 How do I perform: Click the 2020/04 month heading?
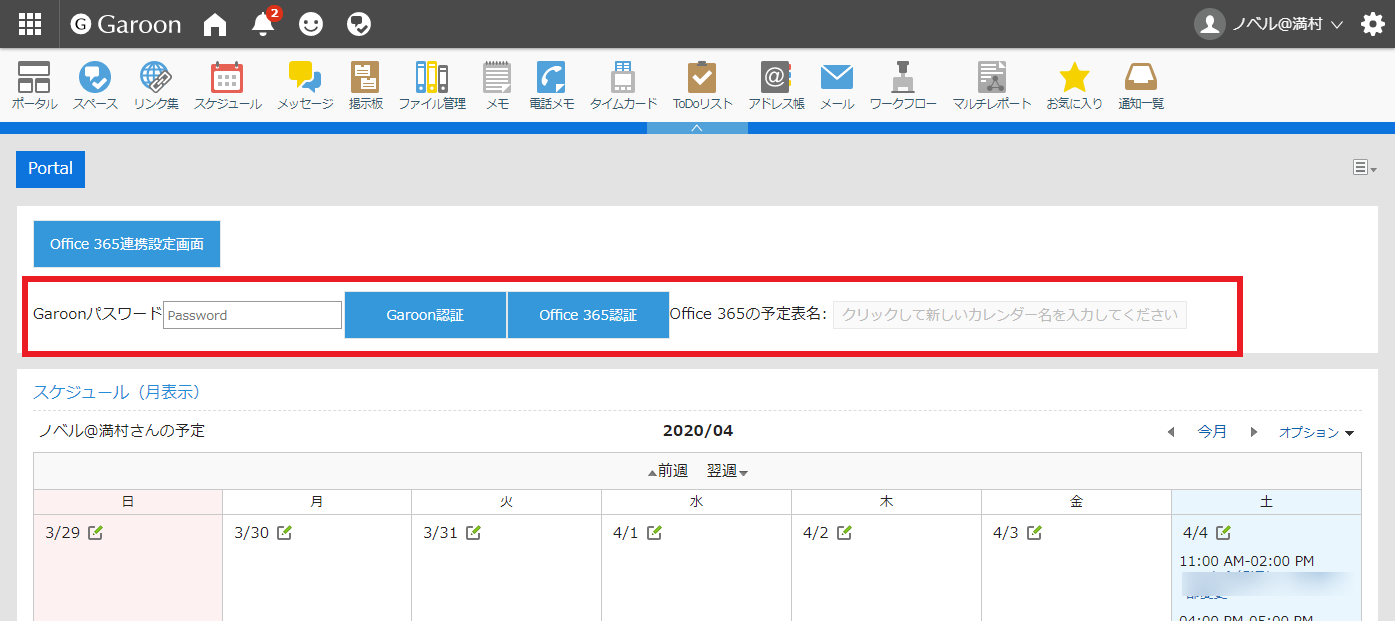[698, 431]
